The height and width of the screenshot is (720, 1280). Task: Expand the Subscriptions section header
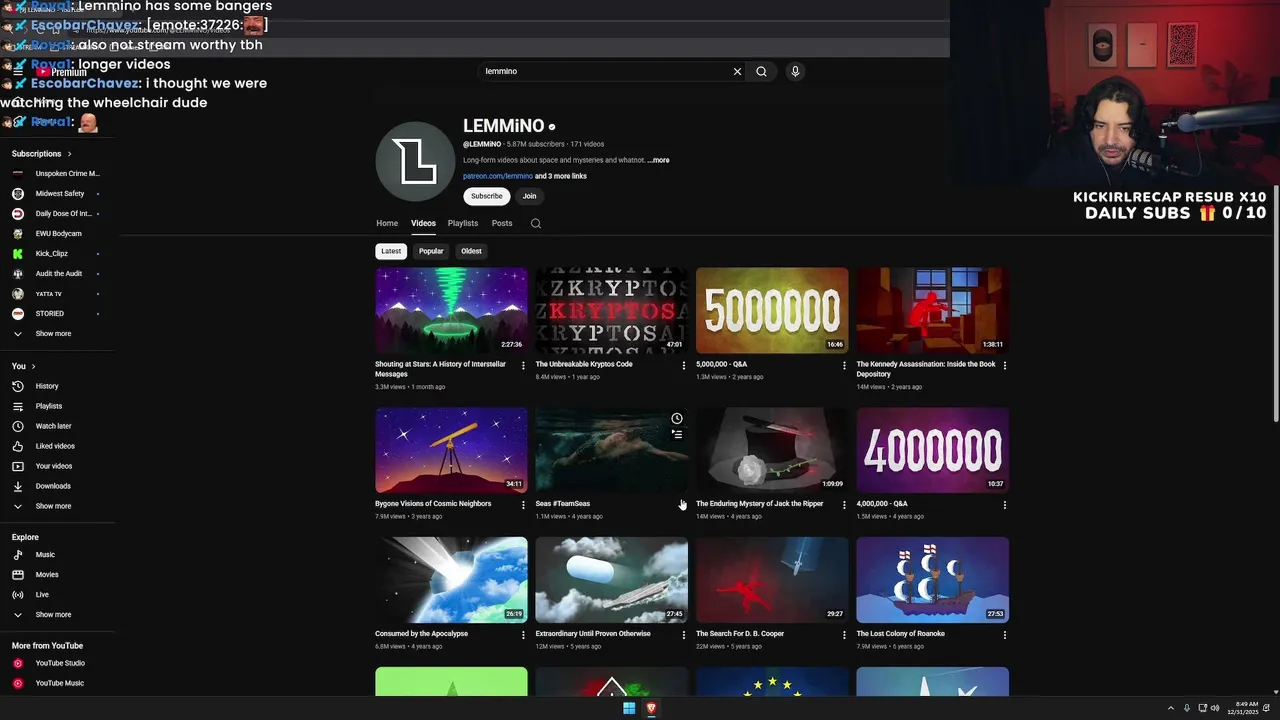pos(42,154)
